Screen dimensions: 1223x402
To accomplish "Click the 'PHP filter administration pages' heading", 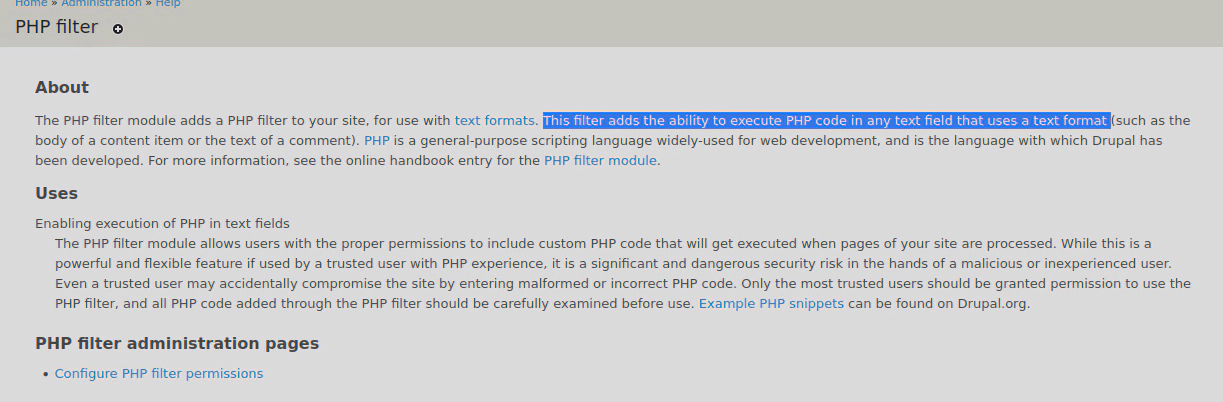I will (177, 343).
